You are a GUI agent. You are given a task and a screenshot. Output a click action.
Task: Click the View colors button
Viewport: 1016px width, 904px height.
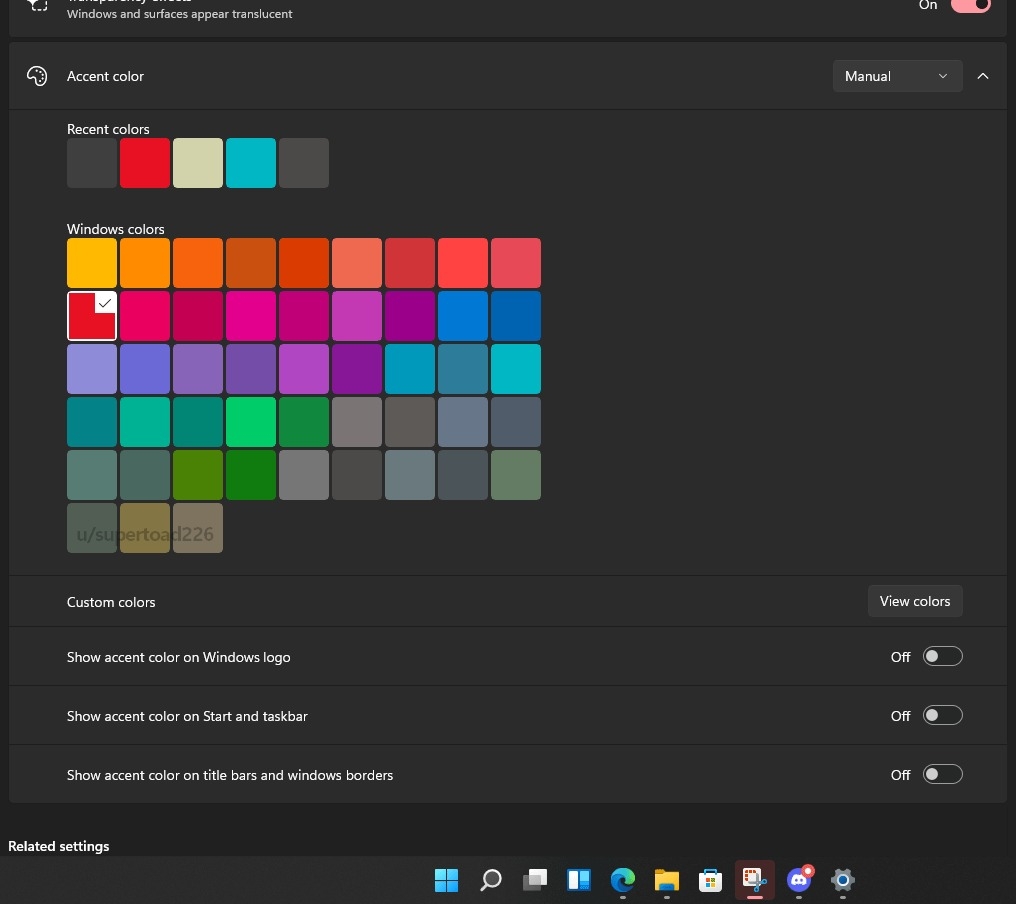click(x=914, y=601)
